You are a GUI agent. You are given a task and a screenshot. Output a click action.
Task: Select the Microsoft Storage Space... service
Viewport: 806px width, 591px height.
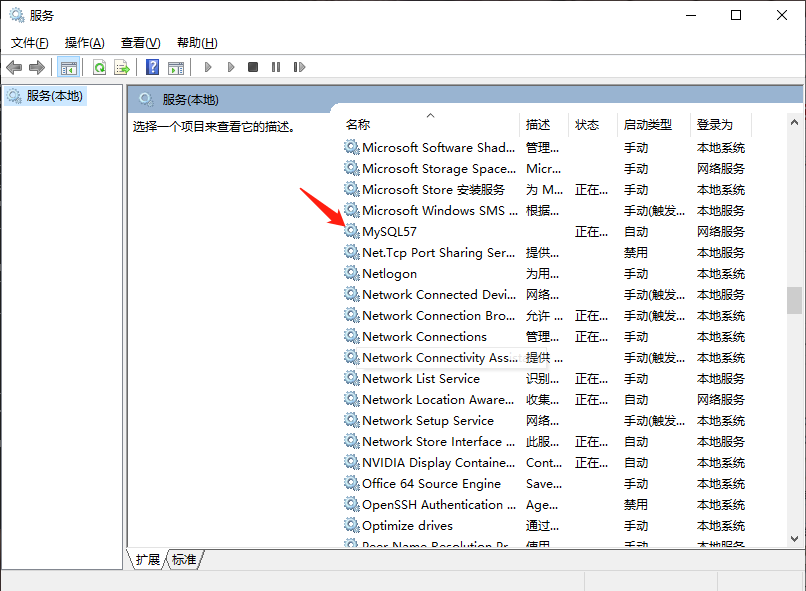pos(438,169)
